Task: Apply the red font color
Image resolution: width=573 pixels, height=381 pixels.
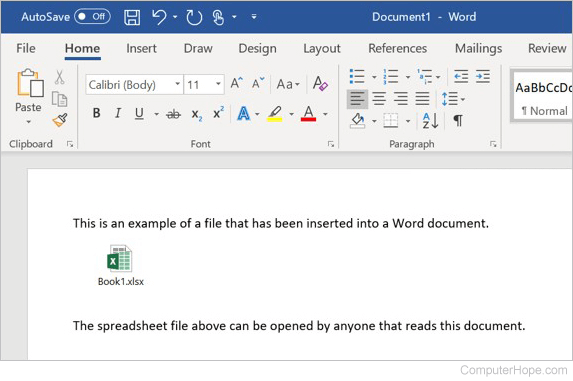Action: [x=308, y=114]
